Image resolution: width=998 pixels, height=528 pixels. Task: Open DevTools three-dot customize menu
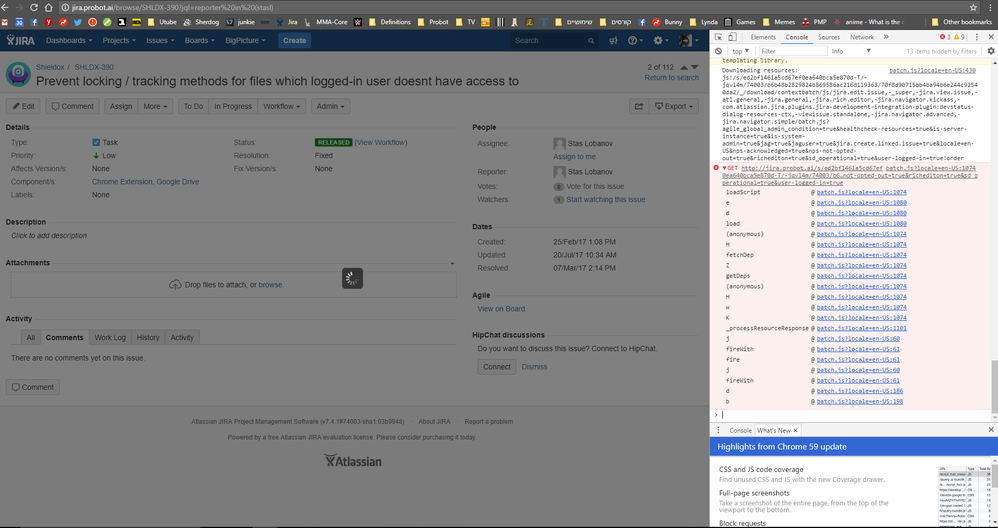(x=977, y=37)
